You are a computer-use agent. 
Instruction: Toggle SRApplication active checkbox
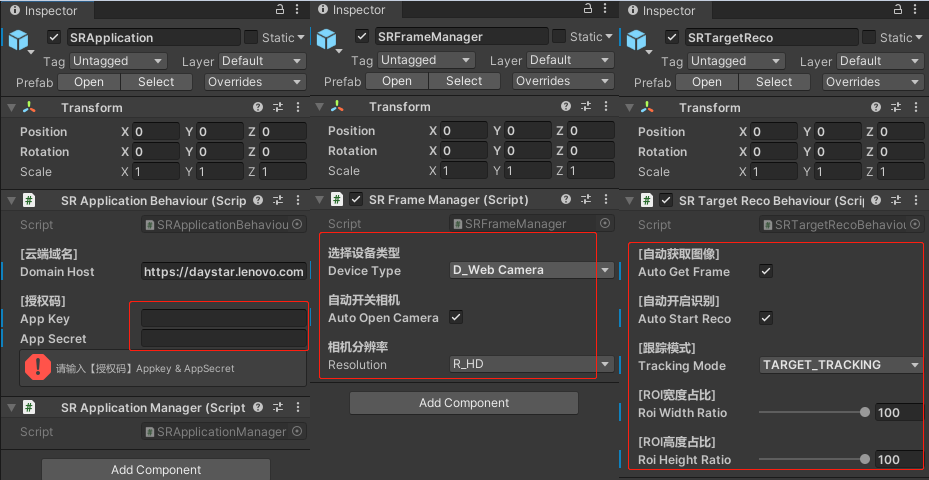coord(54,37)
